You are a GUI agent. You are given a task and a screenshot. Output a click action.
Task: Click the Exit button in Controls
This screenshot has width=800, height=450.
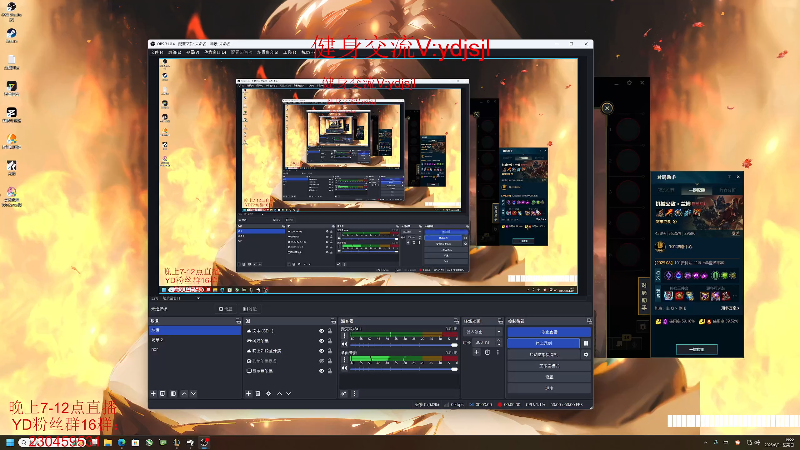[x=549, y=388]
